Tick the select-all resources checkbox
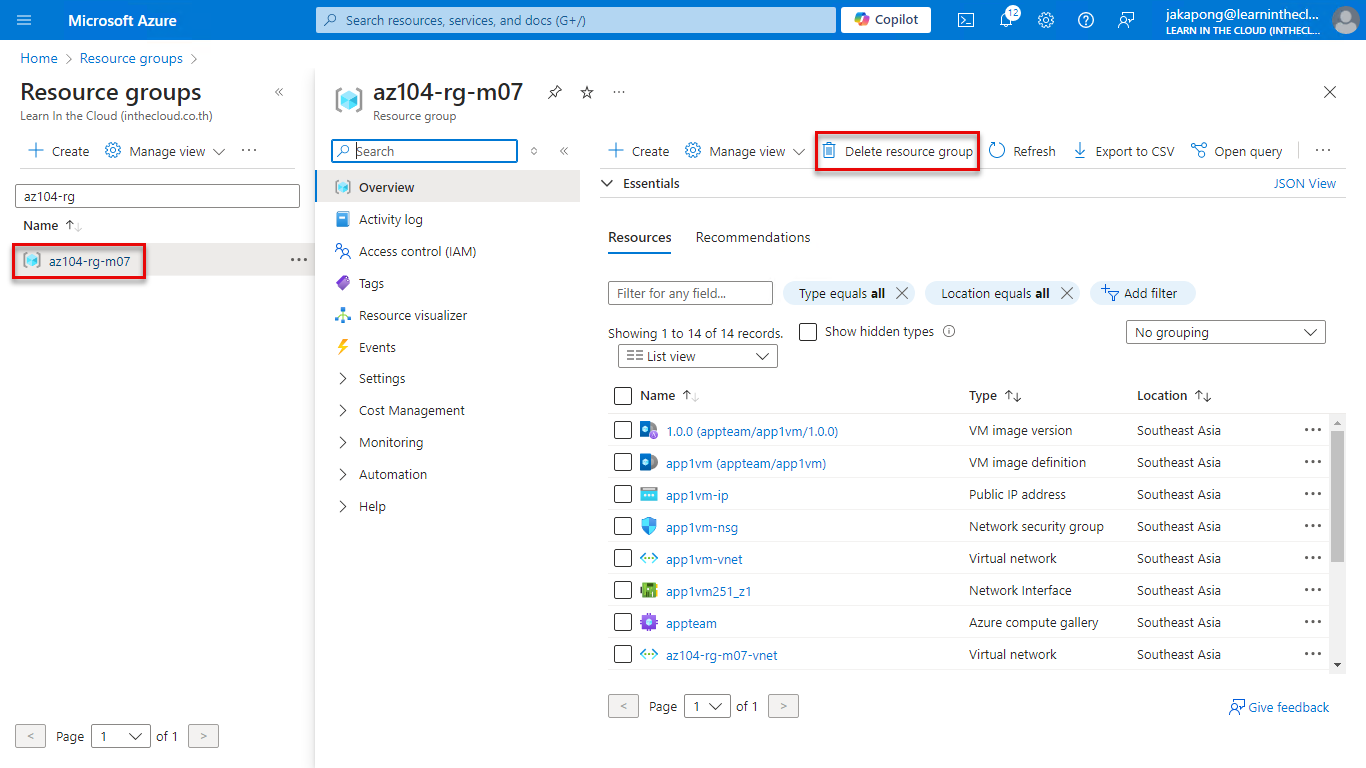 point(623,396)
